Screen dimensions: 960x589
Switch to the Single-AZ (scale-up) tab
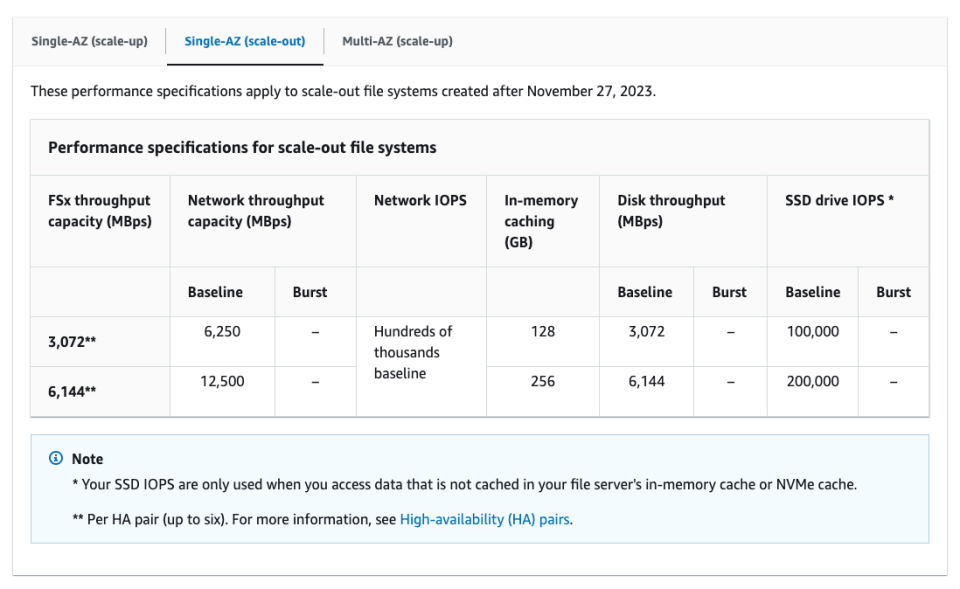[x=89, y=41]
